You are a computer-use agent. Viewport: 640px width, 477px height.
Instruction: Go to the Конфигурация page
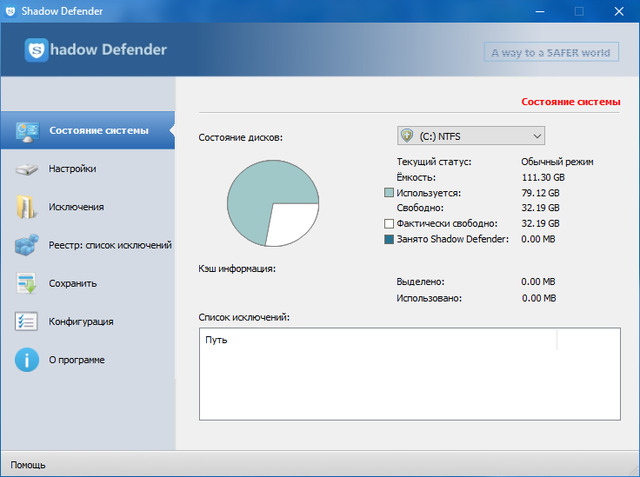click(80, 321)
